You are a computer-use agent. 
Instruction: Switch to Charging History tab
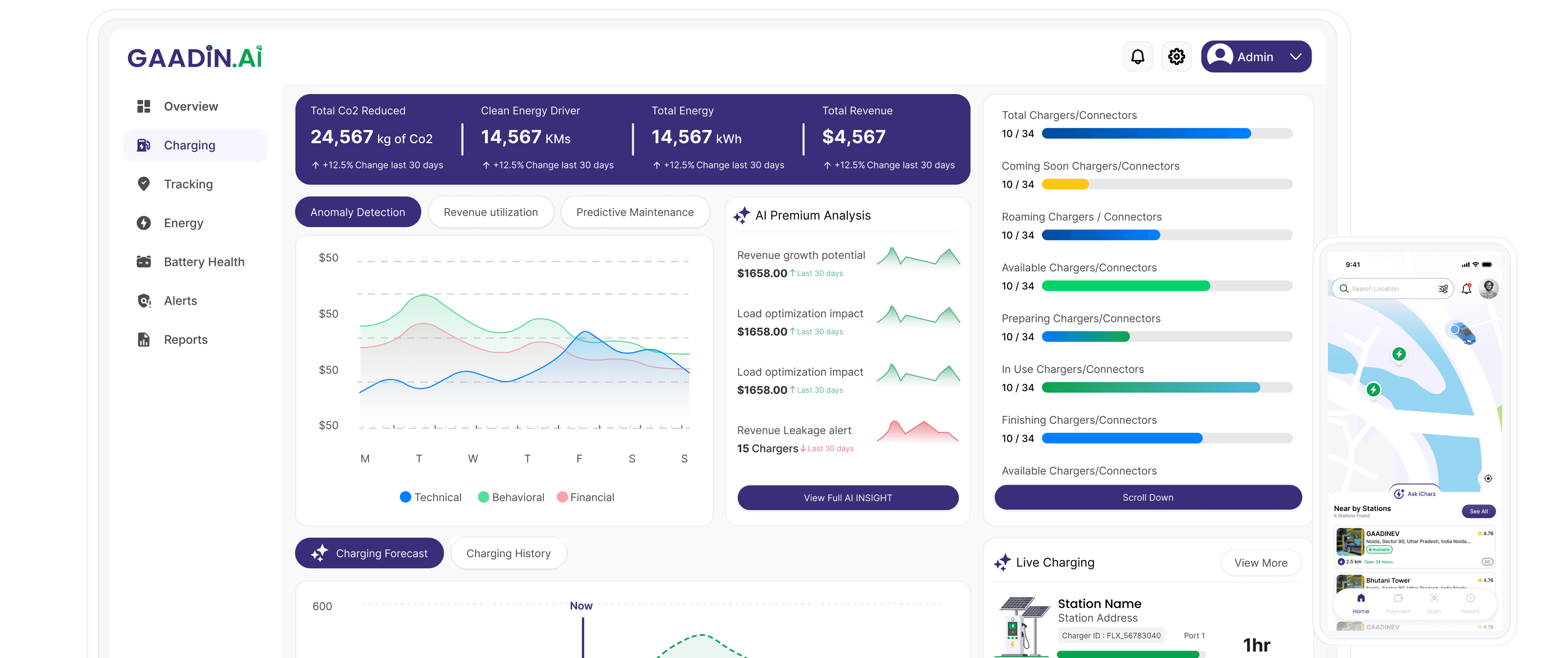coord(509,553)
